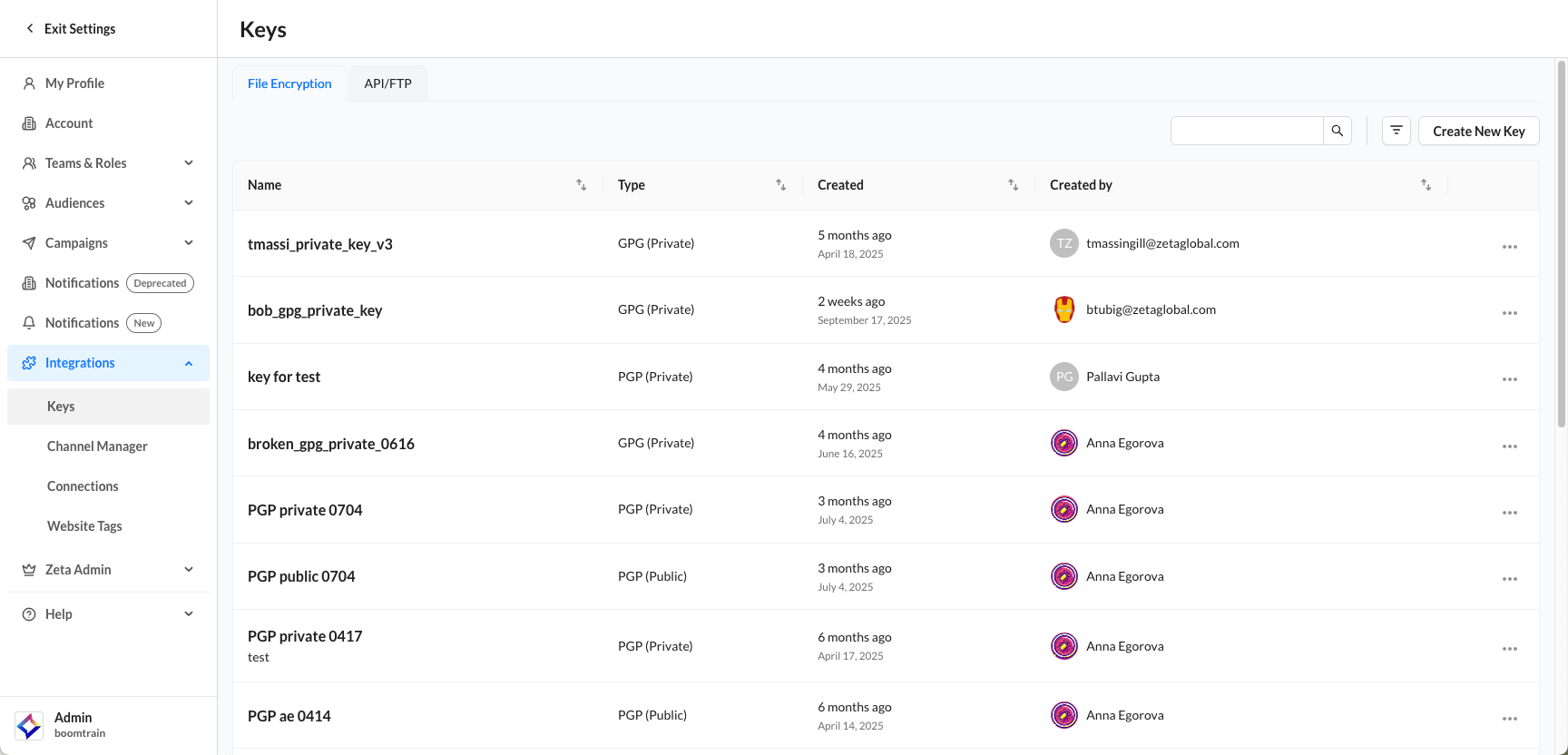
Task: Open ellipsis menu for PGP public 0704
Action: click(x=1509, y=579)
